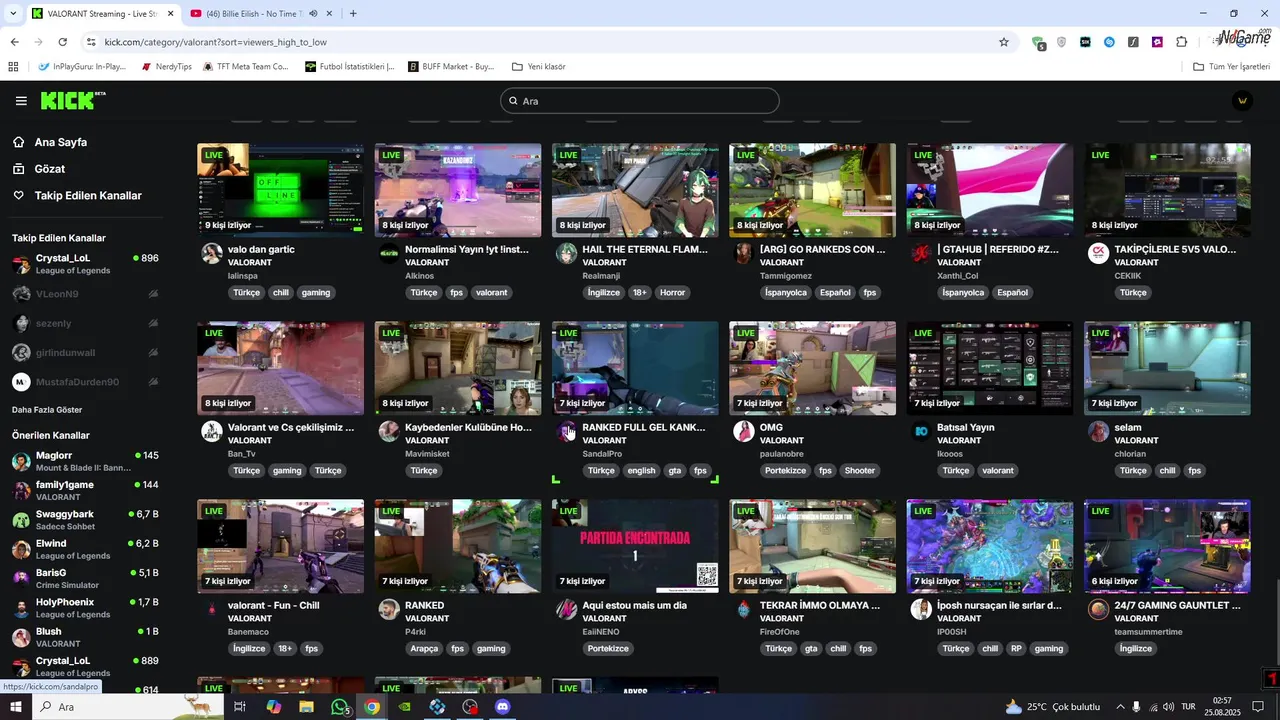Open the taskbar volume control

(x=1170, y=707)
